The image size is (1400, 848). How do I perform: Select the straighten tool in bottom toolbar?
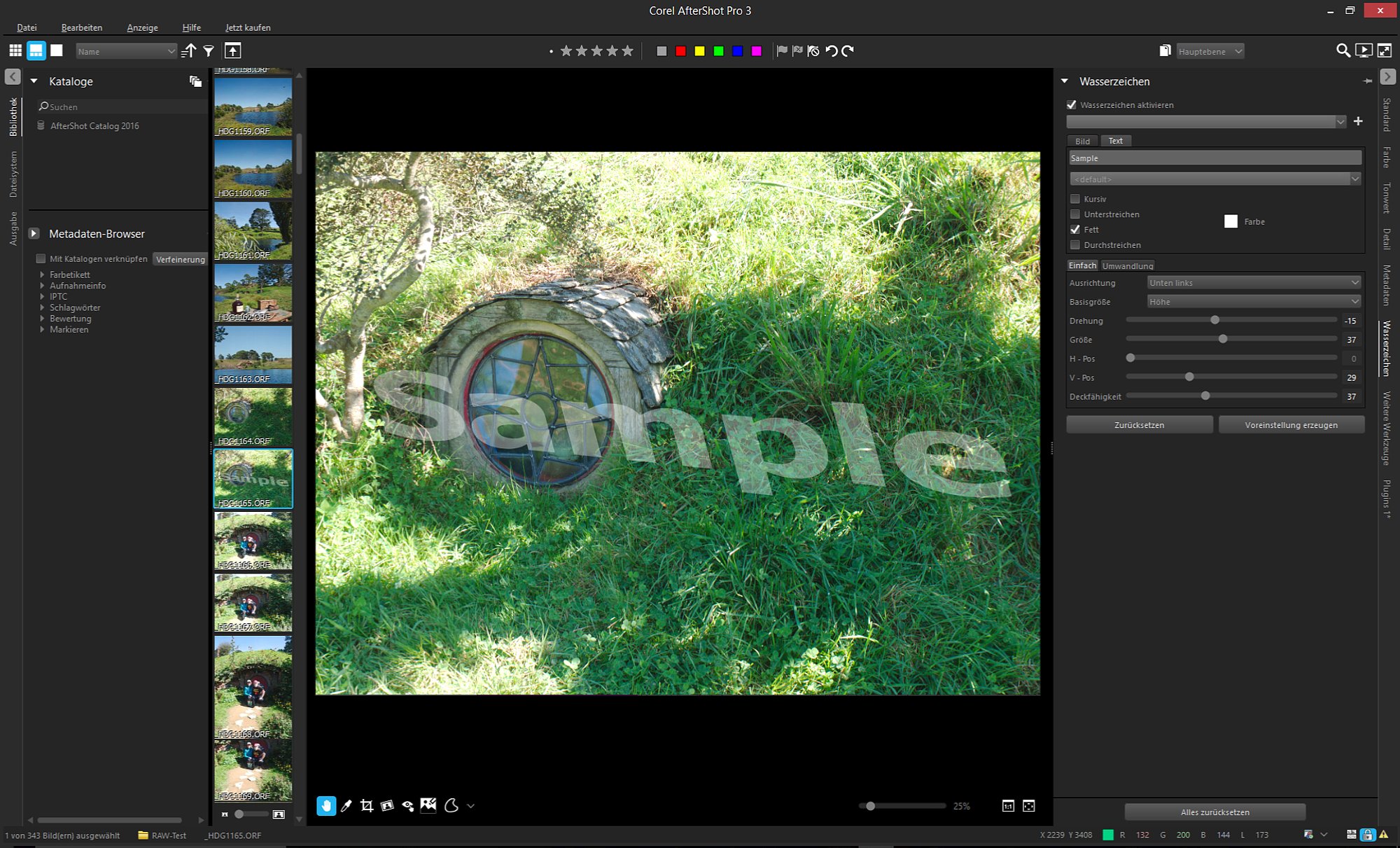(387, 806)
